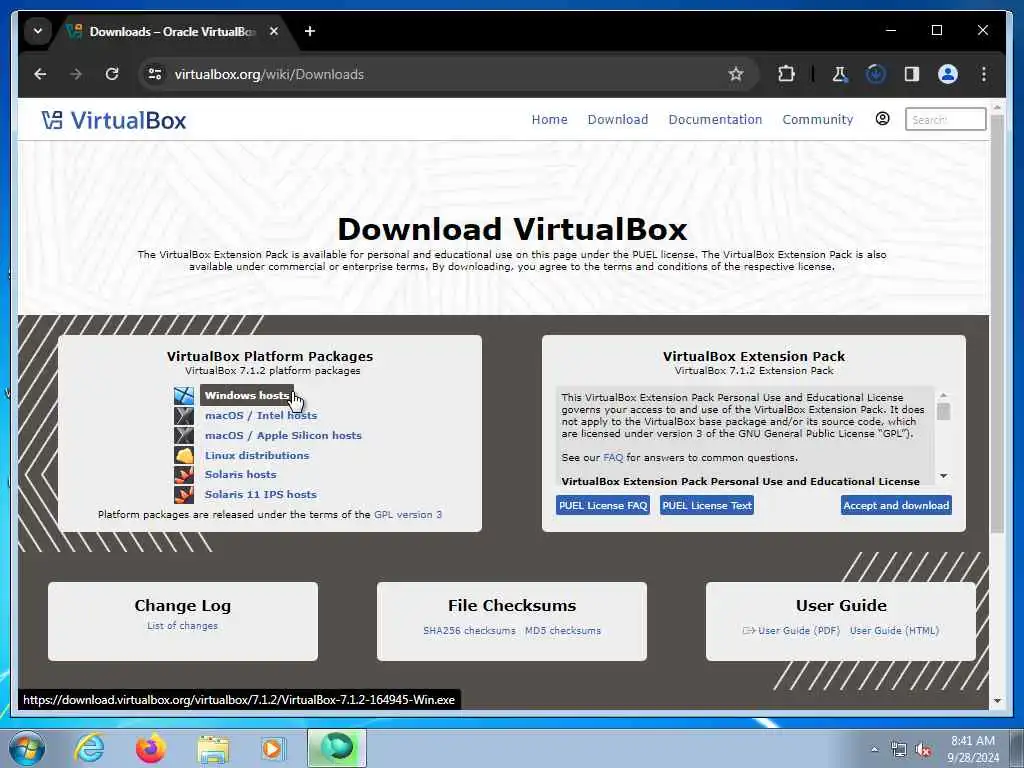Open macOS / Apple Silicon hosts link
The height and width of the screenshot is (768, 1024).
pos(283,436)
